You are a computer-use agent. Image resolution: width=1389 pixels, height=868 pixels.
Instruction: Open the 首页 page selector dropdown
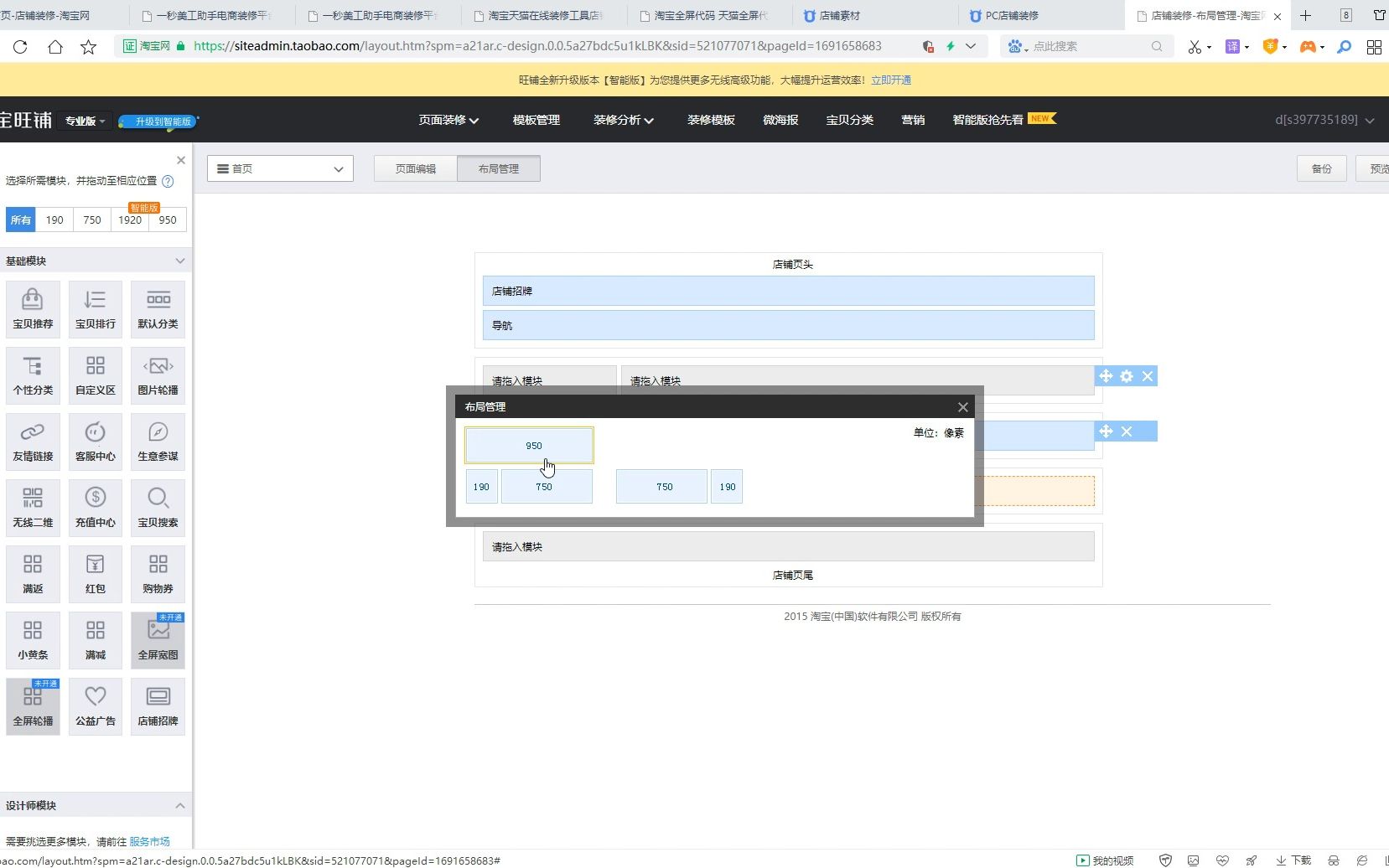[280, 168]
